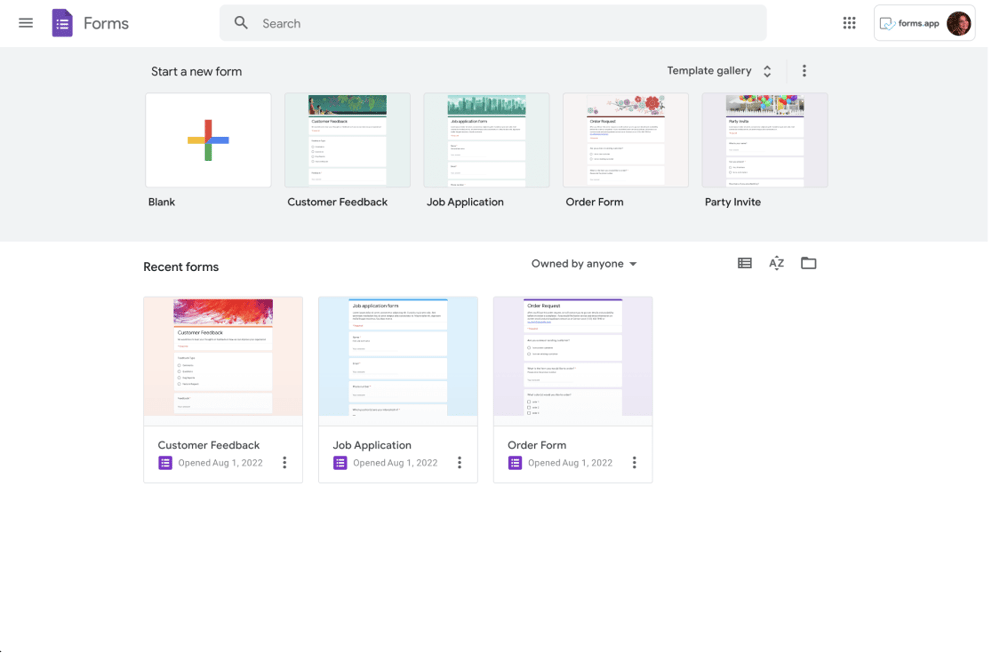
Task: Open the Owned by anyone filter
Action: coord(584,263)
